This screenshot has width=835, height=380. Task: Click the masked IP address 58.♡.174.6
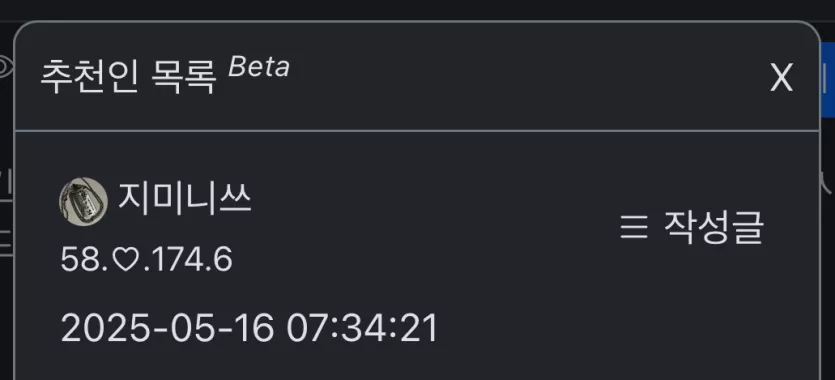(146, 260)
